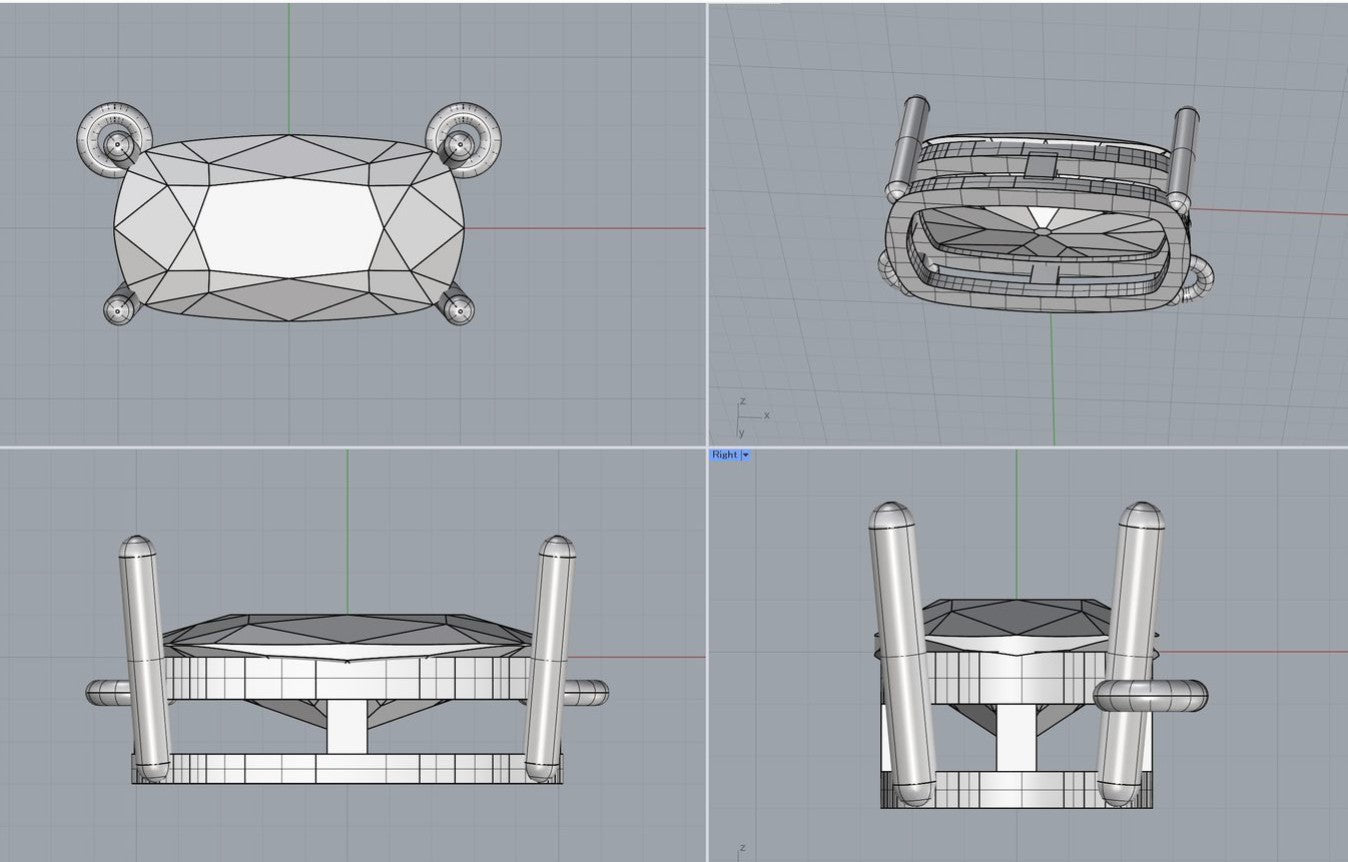Select the large ring on top-right prong, top view
The height and width of the screenshot is (862, 1348).
click(464, 139)
